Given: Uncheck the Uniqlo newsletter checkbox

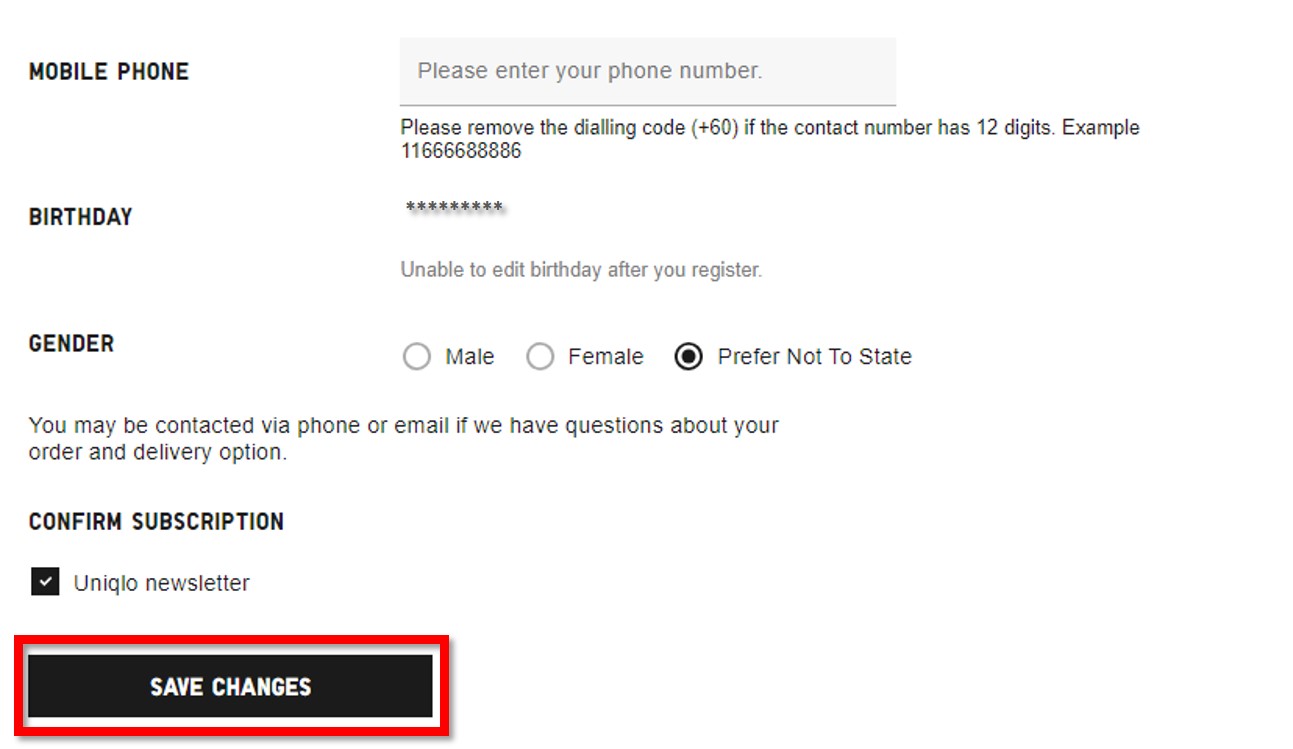Looking at the screenshot, I should [45, 582].
